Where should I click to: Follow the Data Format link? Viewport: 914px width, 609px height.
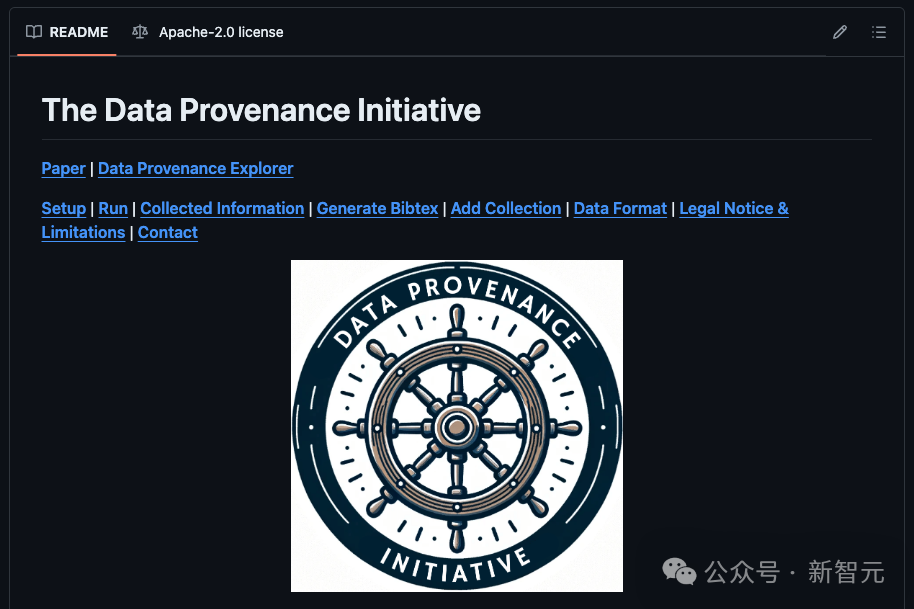[x=620, y=209]
